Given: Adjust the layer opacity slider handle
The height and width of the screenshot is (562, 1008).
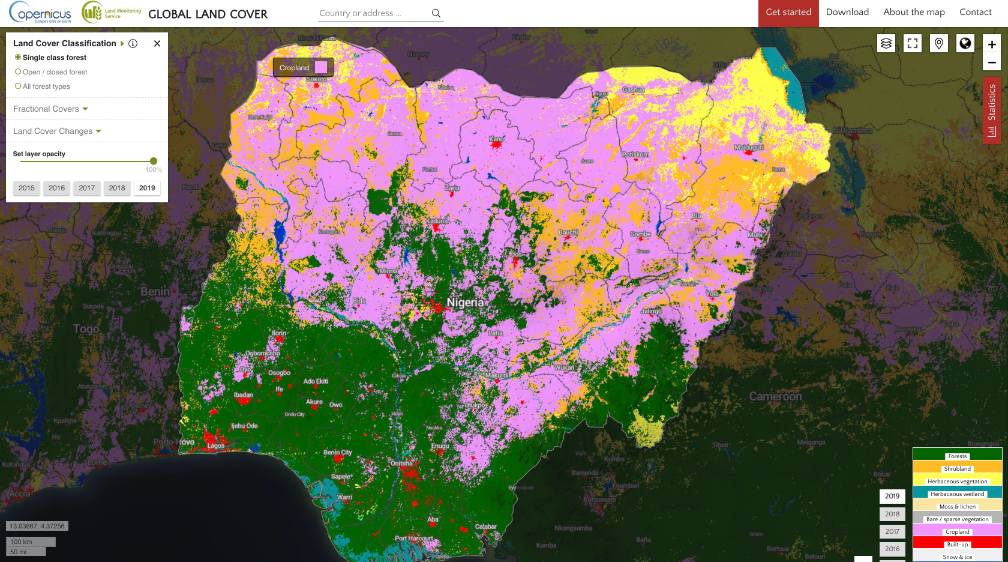Looking at the screenshot, I should click(153, 160).
